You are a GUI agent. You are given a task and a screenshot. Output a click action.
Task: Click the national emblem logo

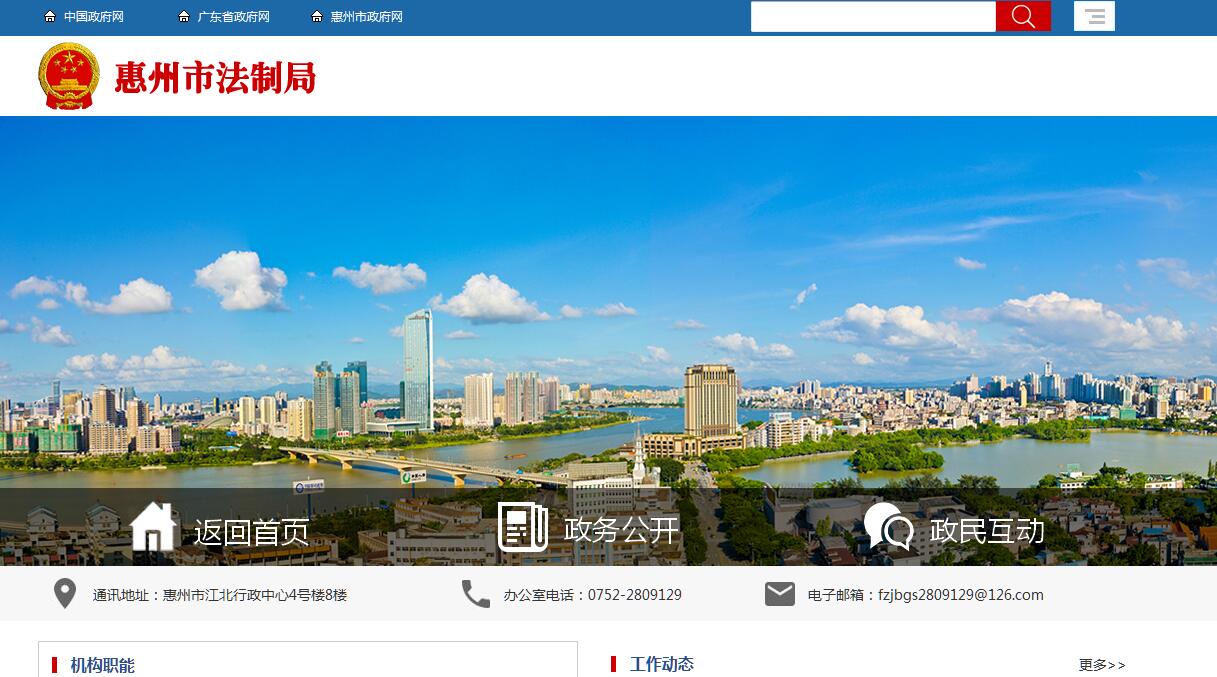pyautogui.click(x=69, y=76)
